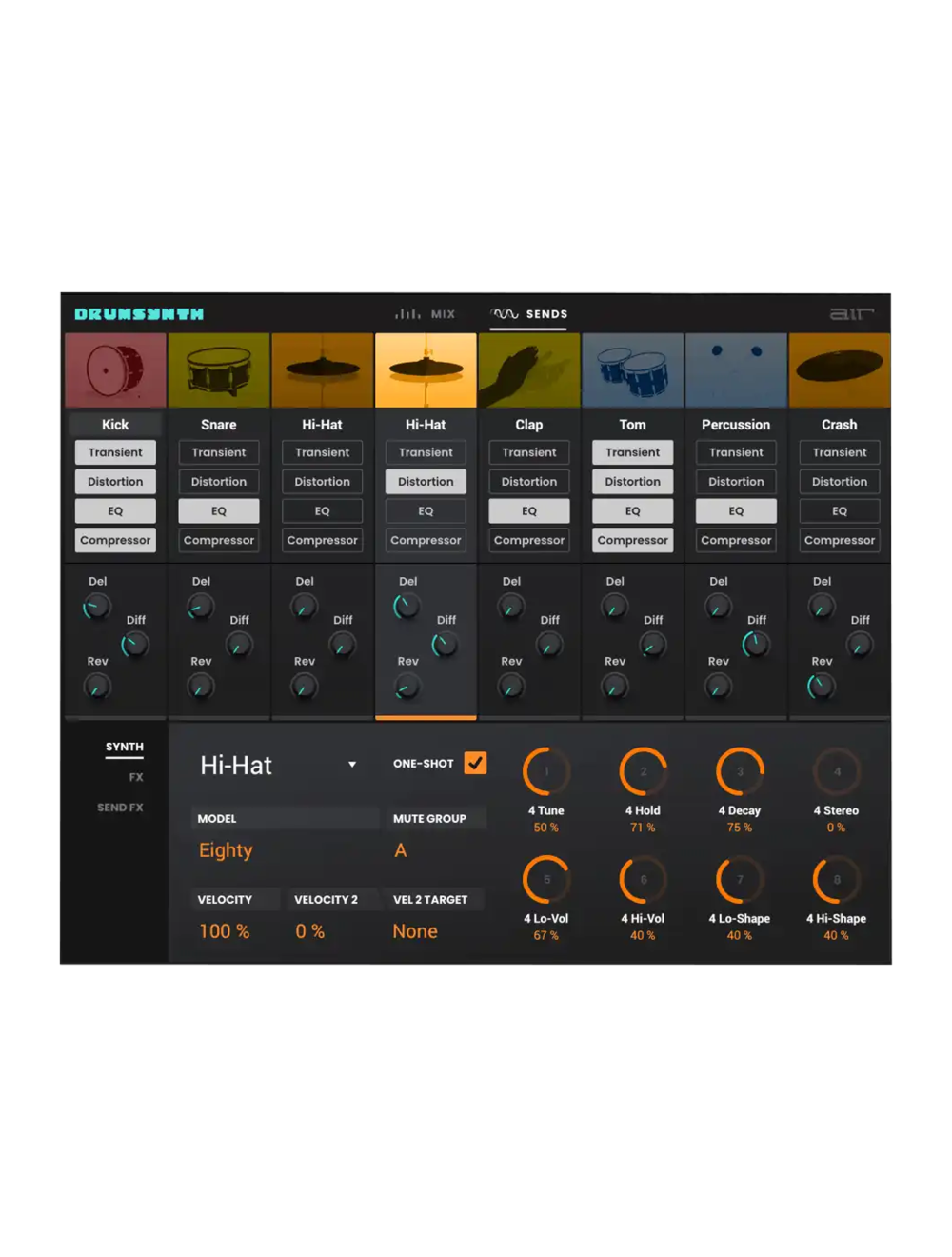
Task: Open the Clap channel pad
Action: [529, 370]
